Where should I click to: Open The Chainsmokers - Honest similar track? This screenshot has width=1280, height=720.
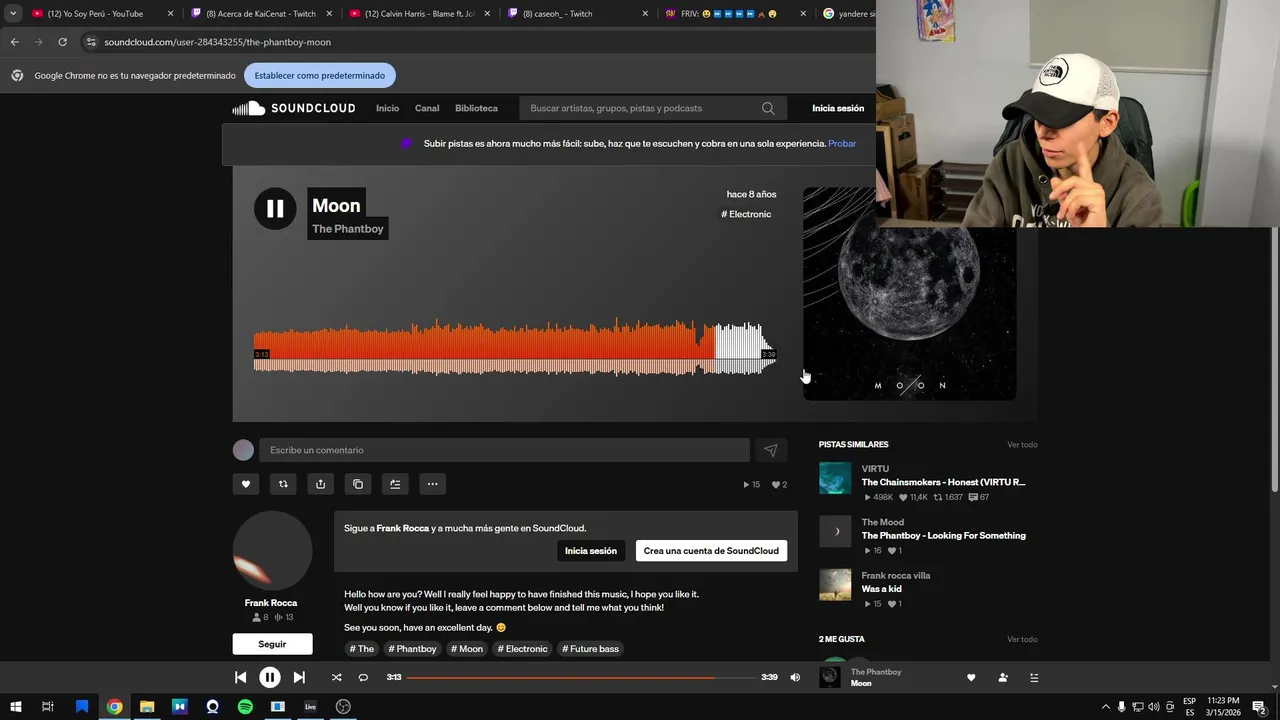click(x=943, y=482)
